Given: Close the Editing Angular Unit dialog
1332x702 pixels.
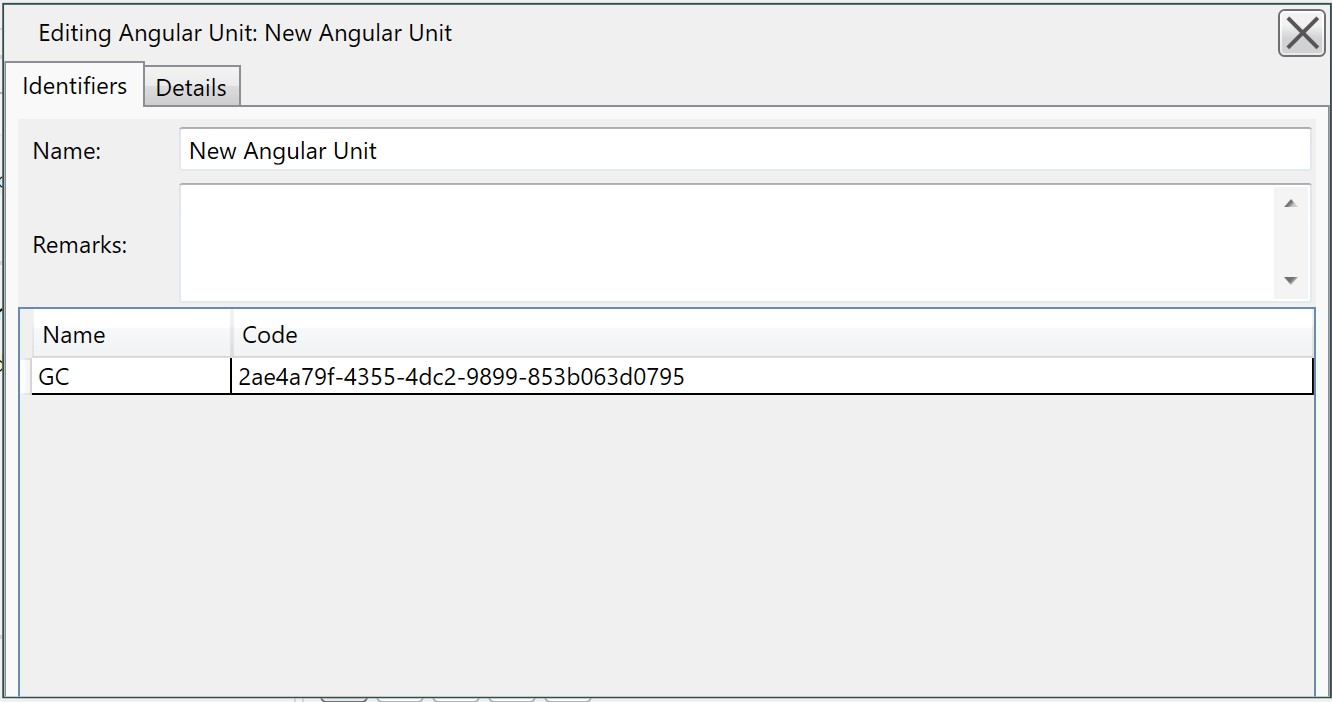Looking at the screenshot, I should tap(1301, 34).
